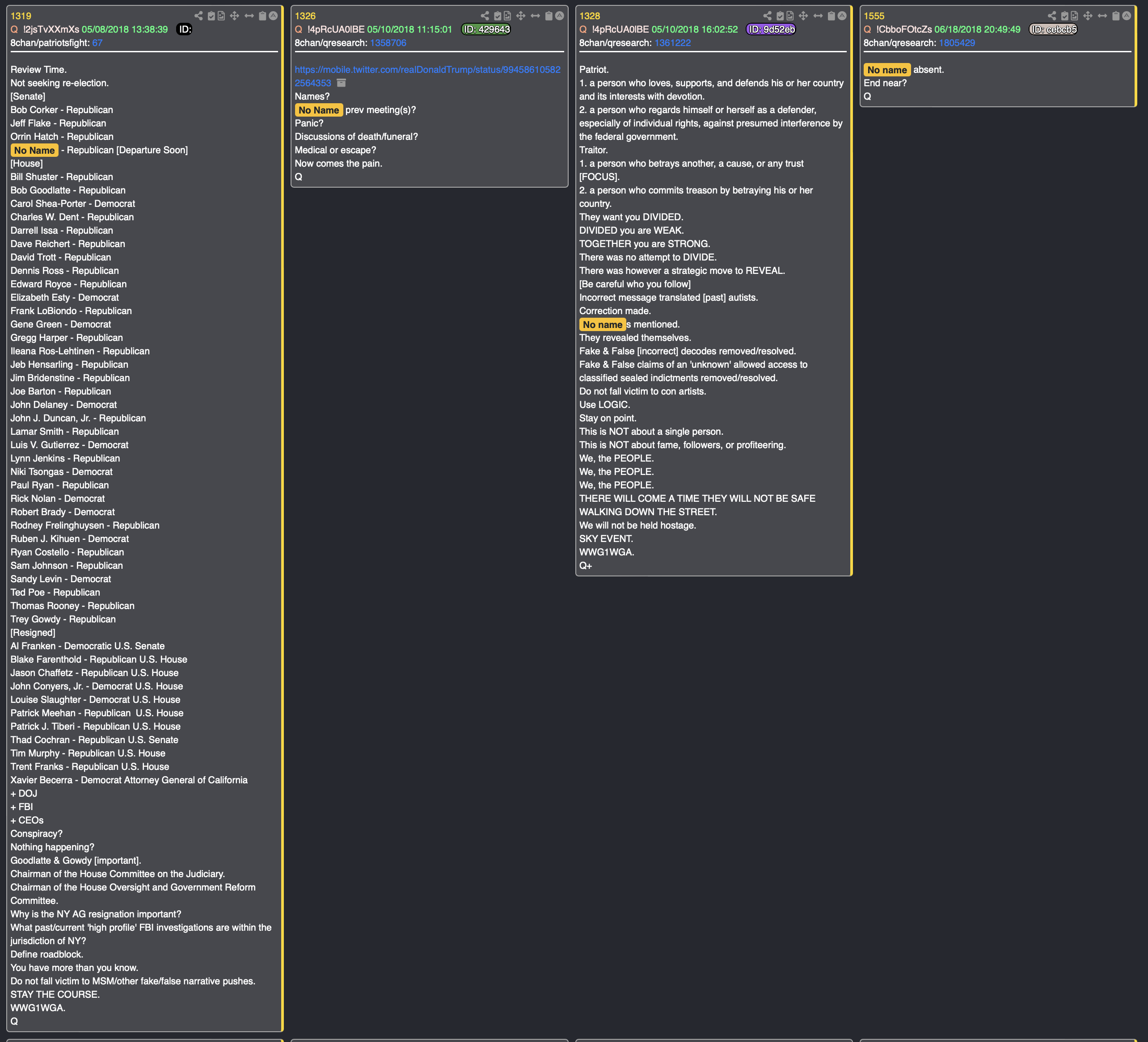The image size is (1148, 1042).
Task: Click the text '[Be careful who you follow]'
Action: click(635, 284)
